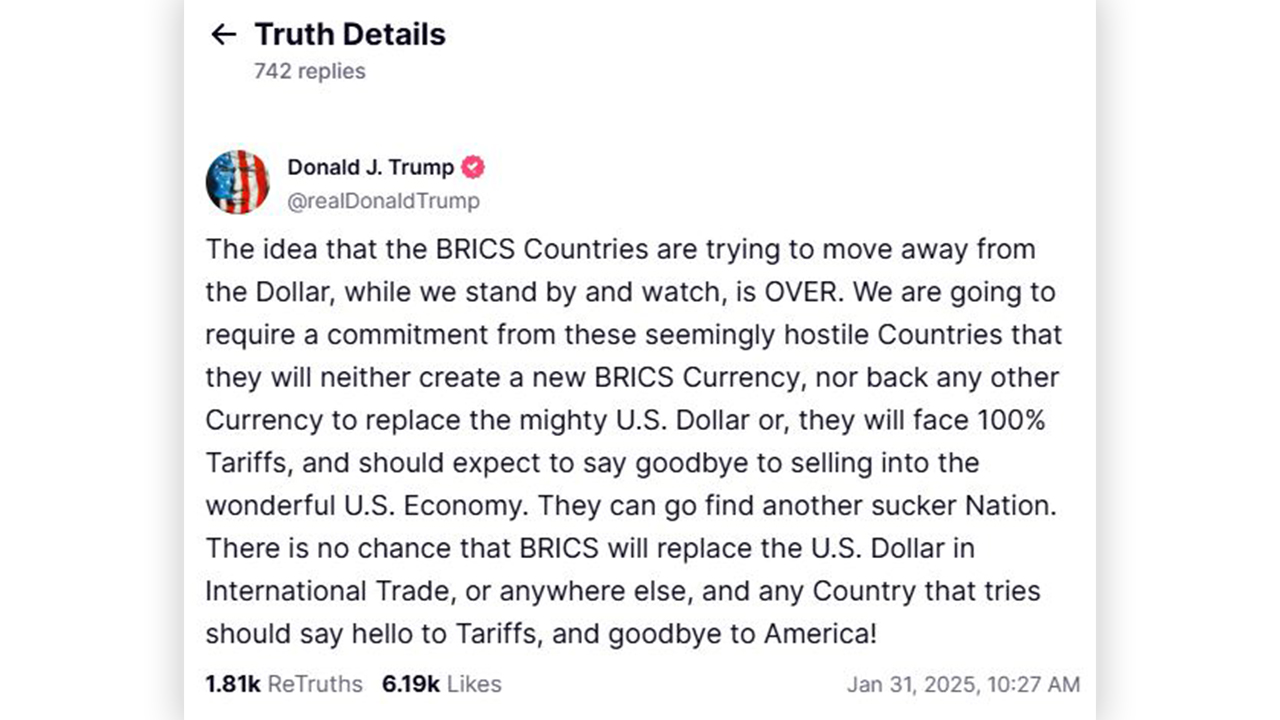Click the phrase "new BRICS Currency"
Image resolution: width=1280 pixels, height=720 pixels.
click(629, 378)
